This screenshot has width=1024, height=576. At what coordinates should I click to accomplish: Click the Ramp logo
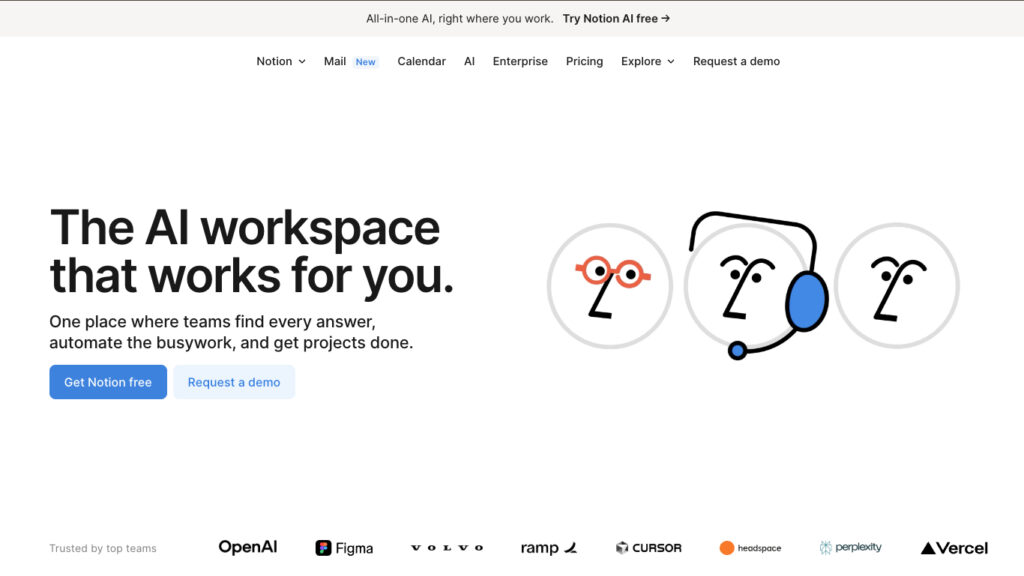pos(548,547)
